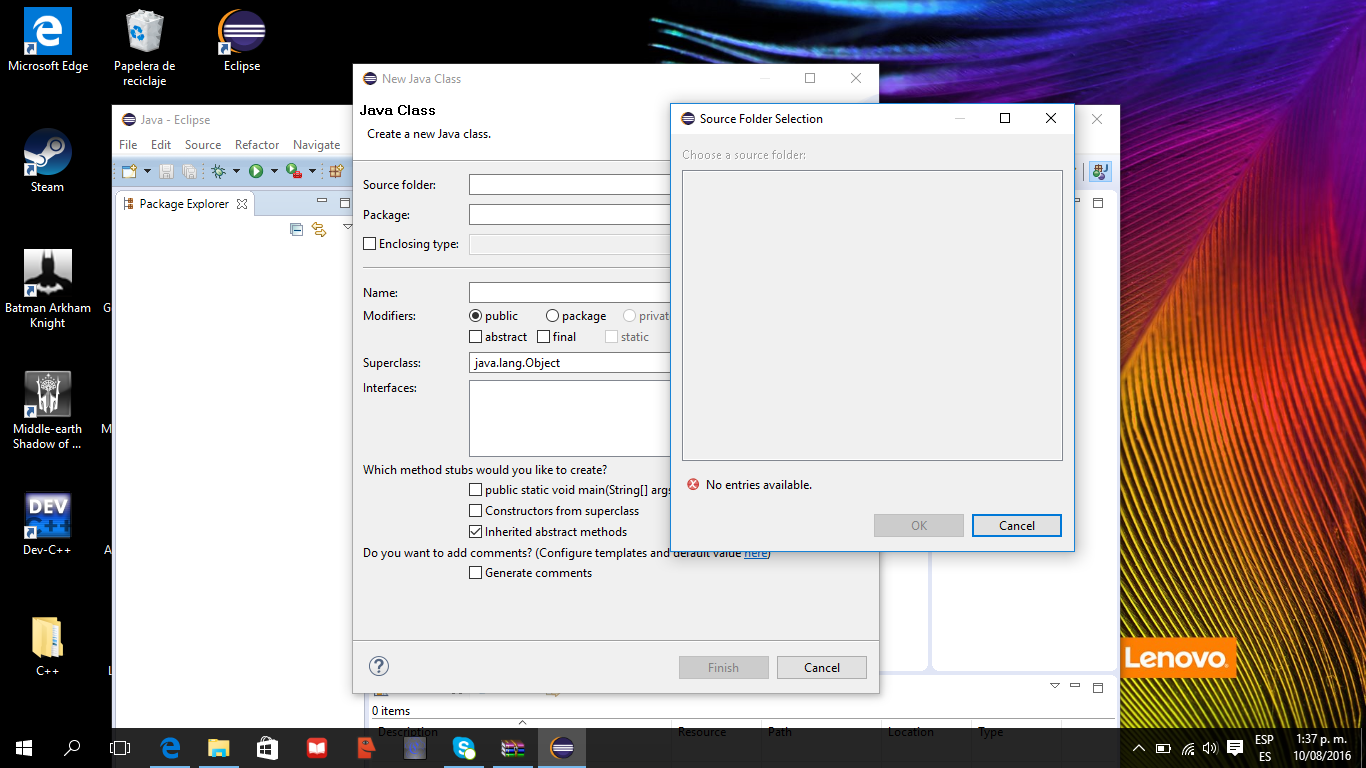Uncheck Inherited abstract methods checkbox
The image size is (1366, 768).
[476, 532]
